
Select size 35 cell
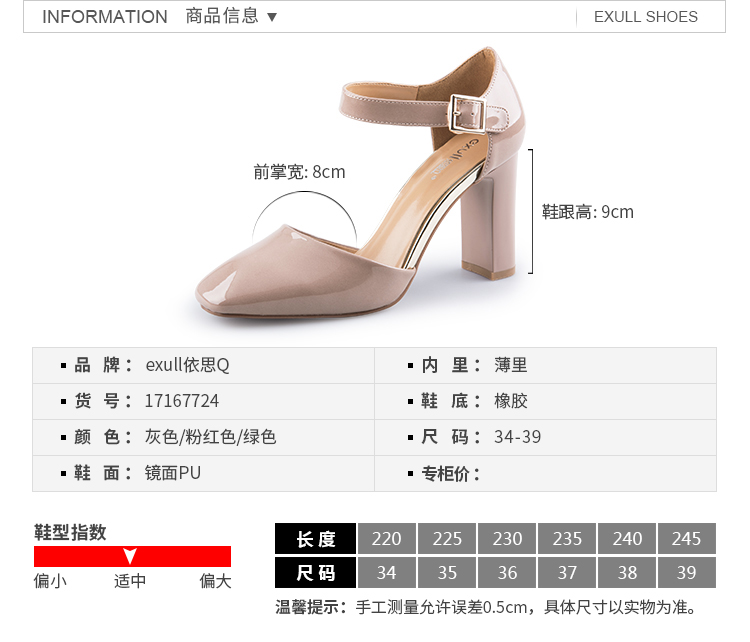pos(447,572)
